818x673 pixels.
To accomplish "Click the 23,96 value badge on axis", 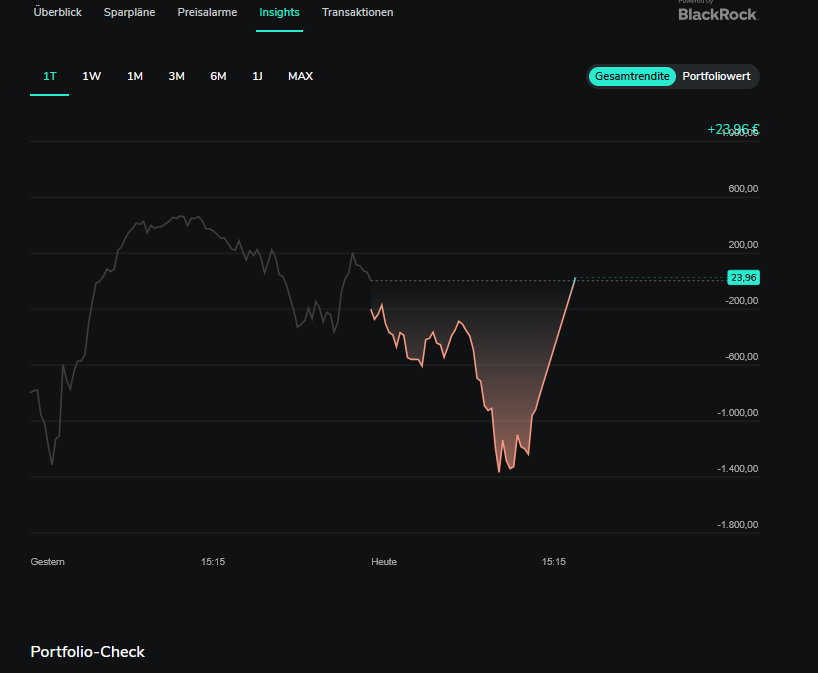I will (x=744, y=278).
